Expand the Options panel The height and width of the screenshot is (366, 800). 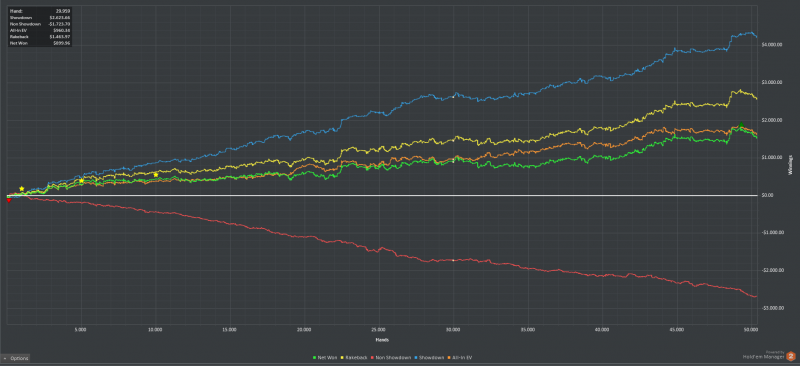[15, 358]
